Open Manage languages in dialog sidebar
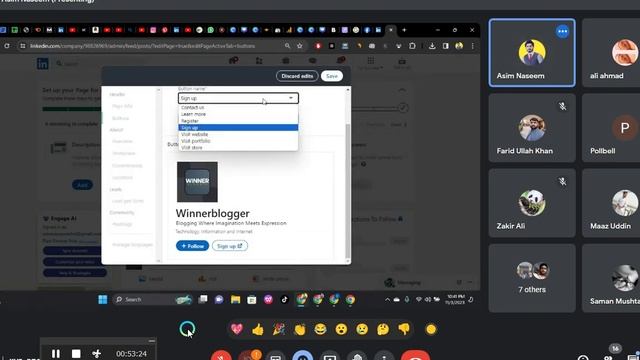 132,244
